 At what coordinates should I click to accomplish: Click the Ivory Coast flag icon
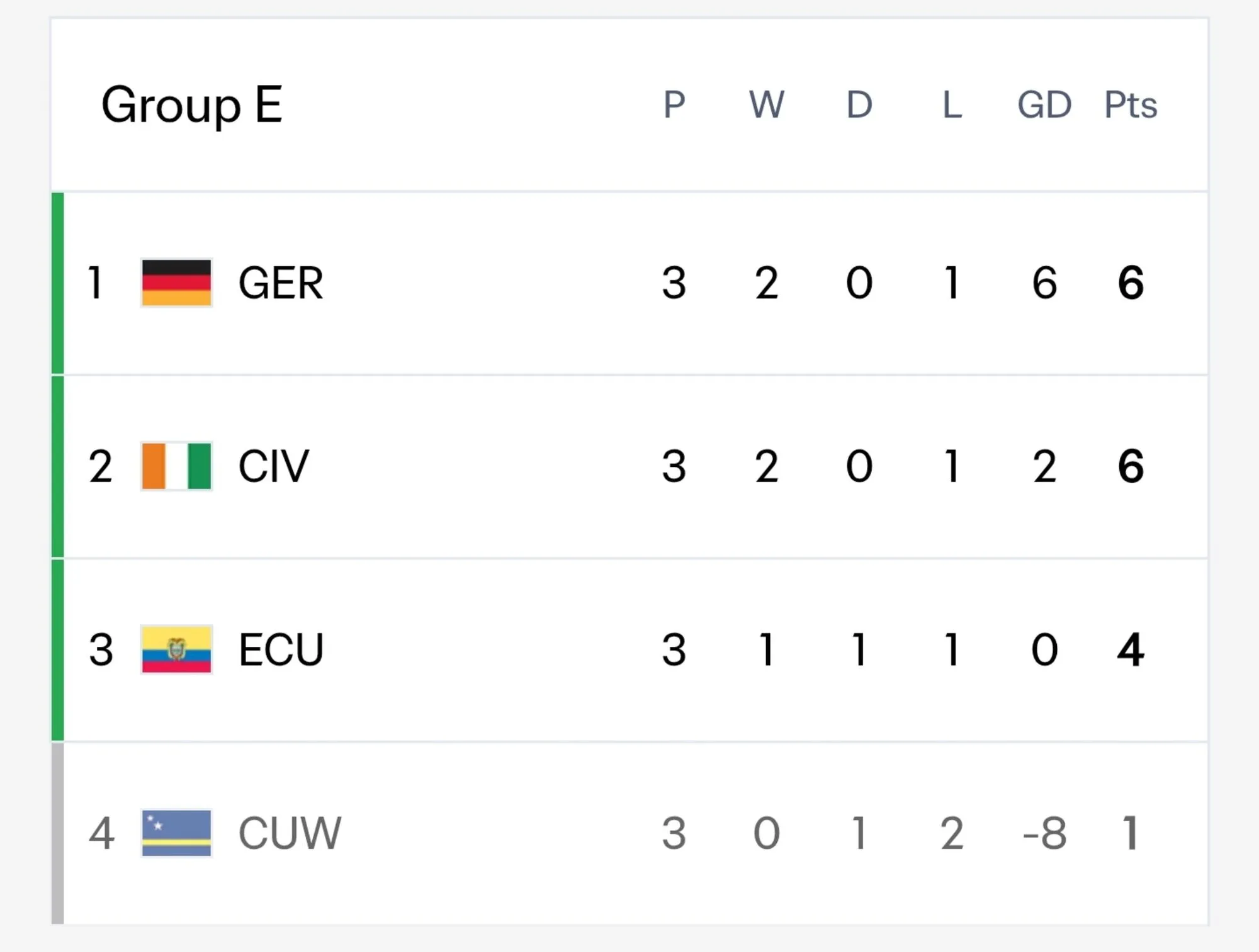pyautogui.click(x=176, y=466)
